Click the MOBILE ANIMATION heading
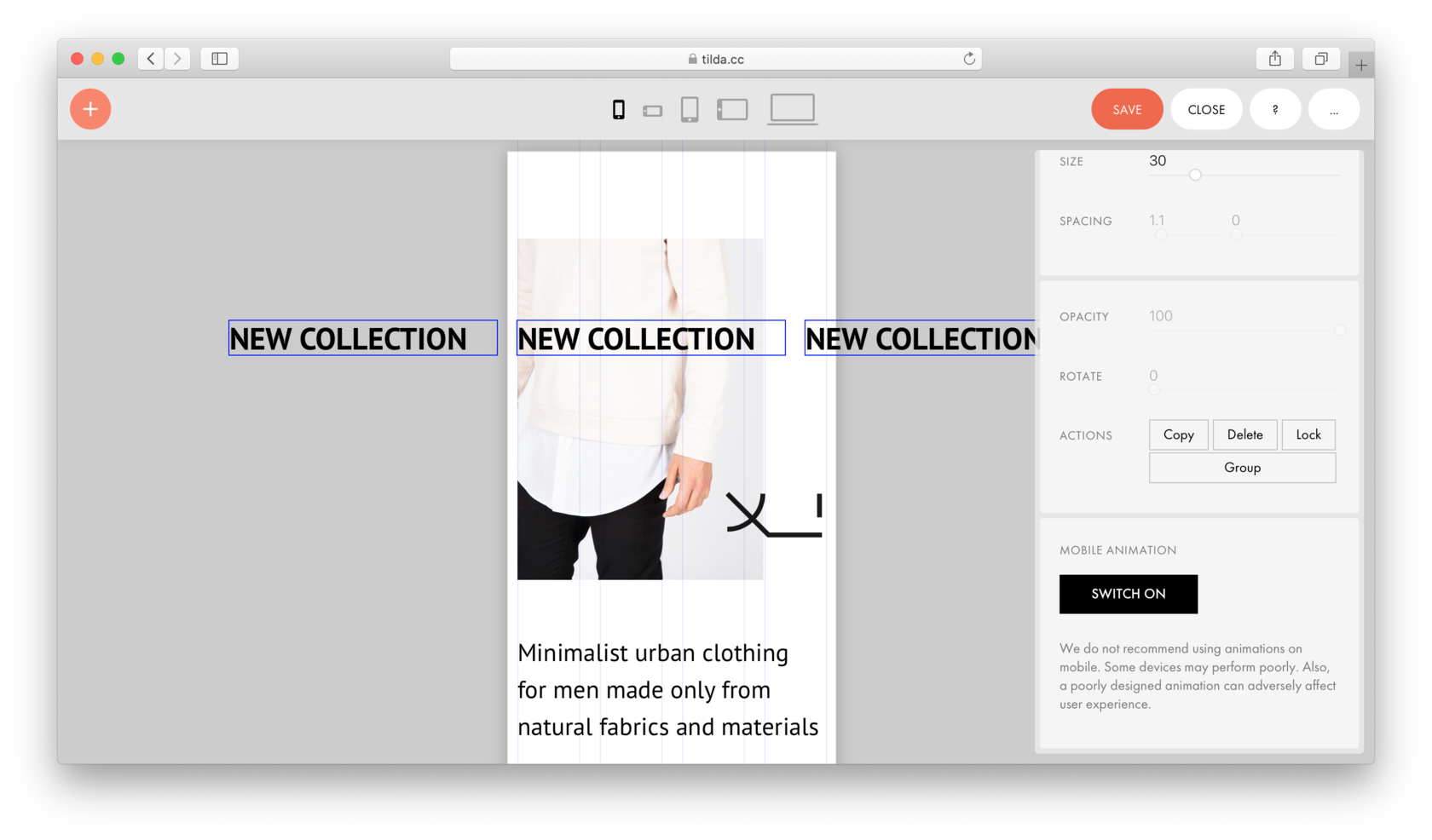Viewport: 1432px width, 840px height. tap(1118, 550)
